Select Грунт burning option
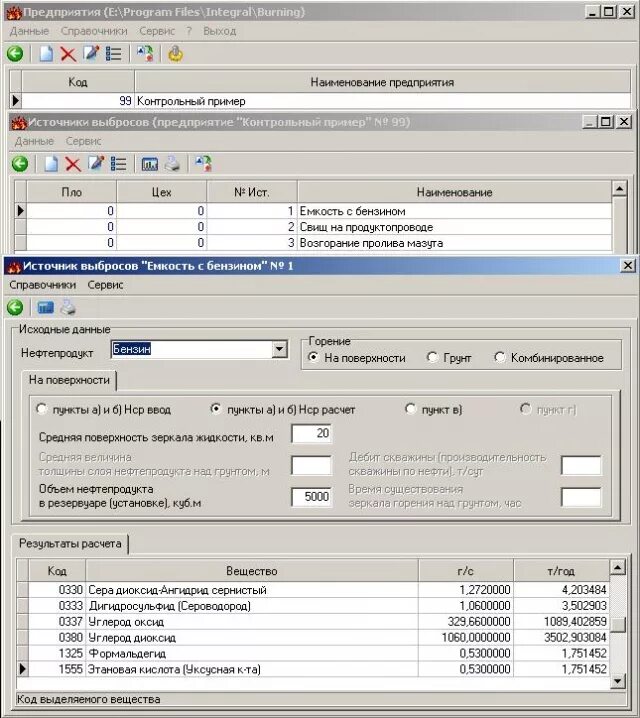This screenshot has height=718, width=640. [x=449, y=358]
